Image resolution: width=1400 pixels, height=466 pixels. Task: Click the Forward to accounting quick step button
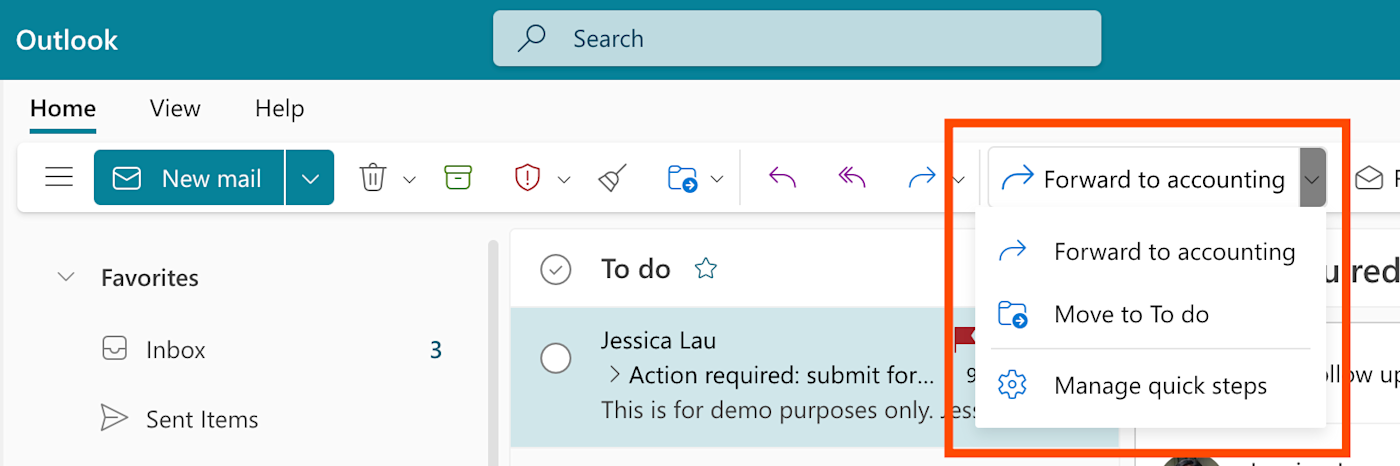point(1143,179)
